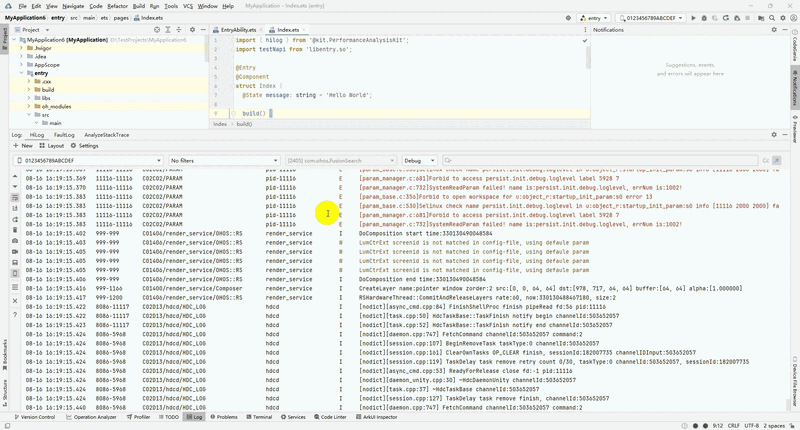Click the log search input field

coord(600,160)
